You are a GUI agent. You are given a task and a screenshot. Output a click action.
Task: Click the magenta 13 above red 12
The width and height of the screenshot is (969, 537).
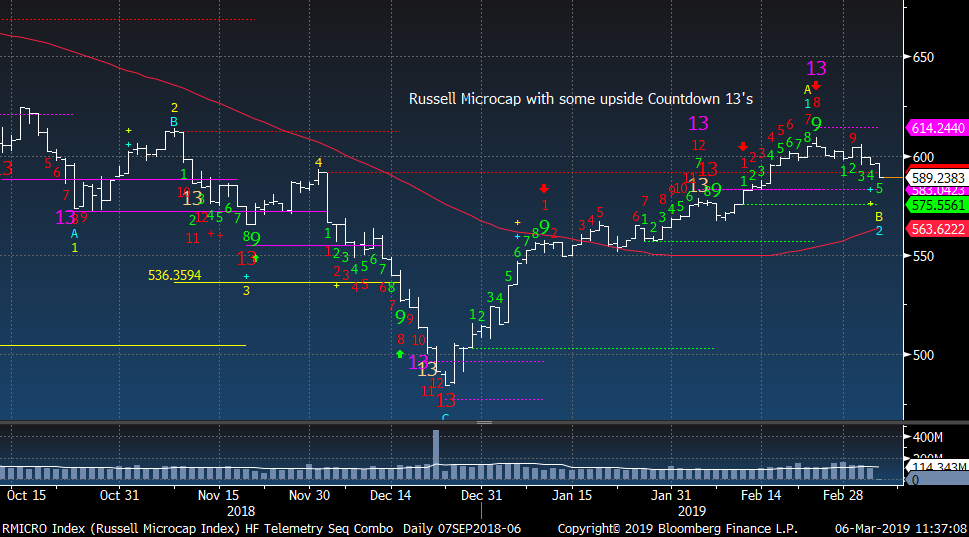[698, 124]
